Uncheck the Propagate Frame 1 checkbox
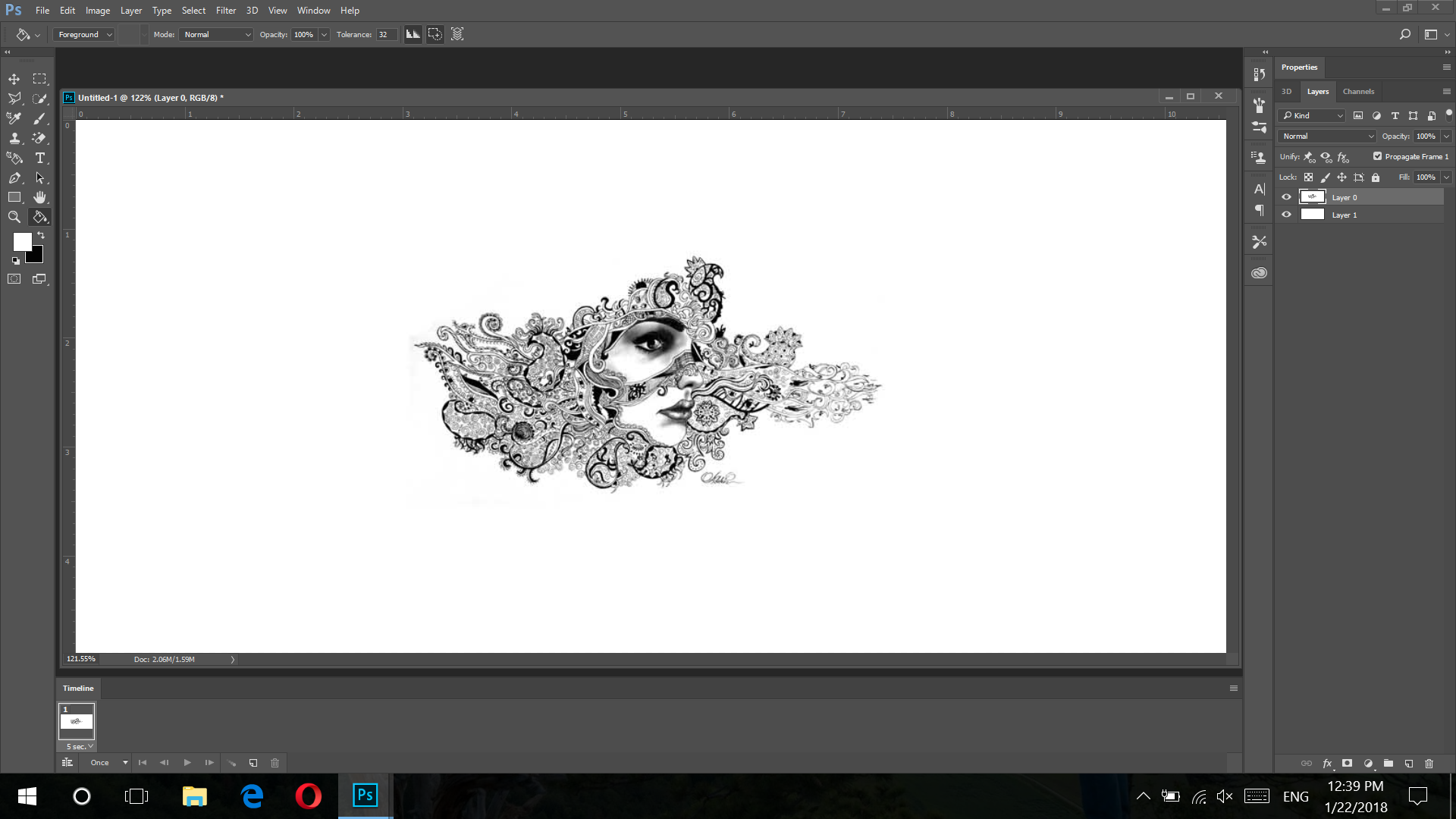 (x=1377, y=156)
